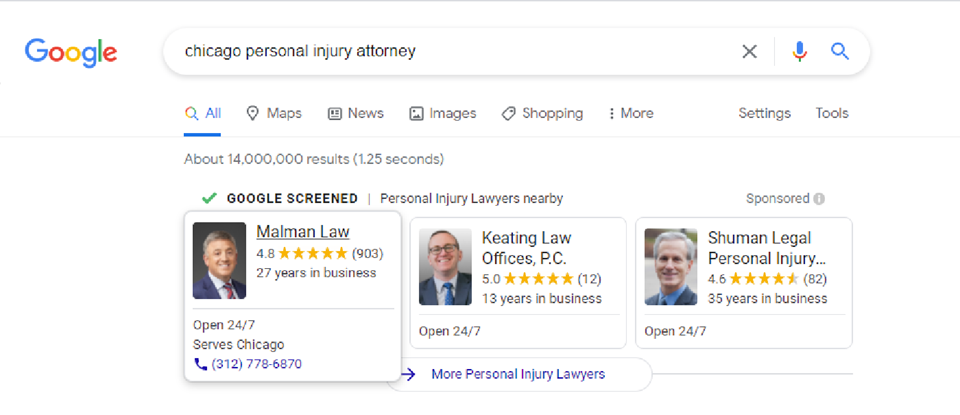The height and width of the screenshot is (415, 960).
Task: Click the microphone voice search icon
Action: click(x=799, y=51)
